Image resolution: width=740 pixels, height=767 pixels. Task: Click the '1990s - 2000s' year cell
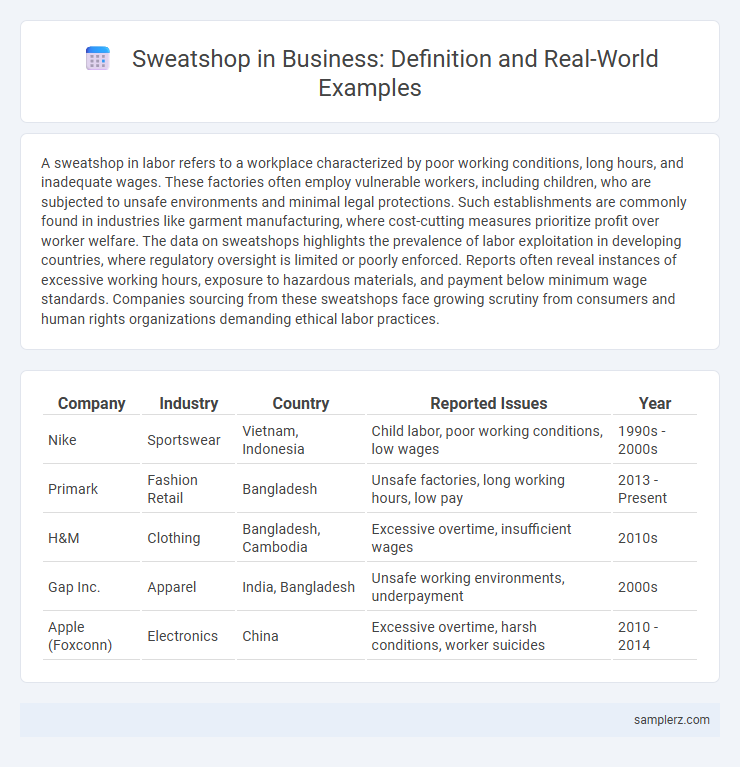click(x=654, y=440)
